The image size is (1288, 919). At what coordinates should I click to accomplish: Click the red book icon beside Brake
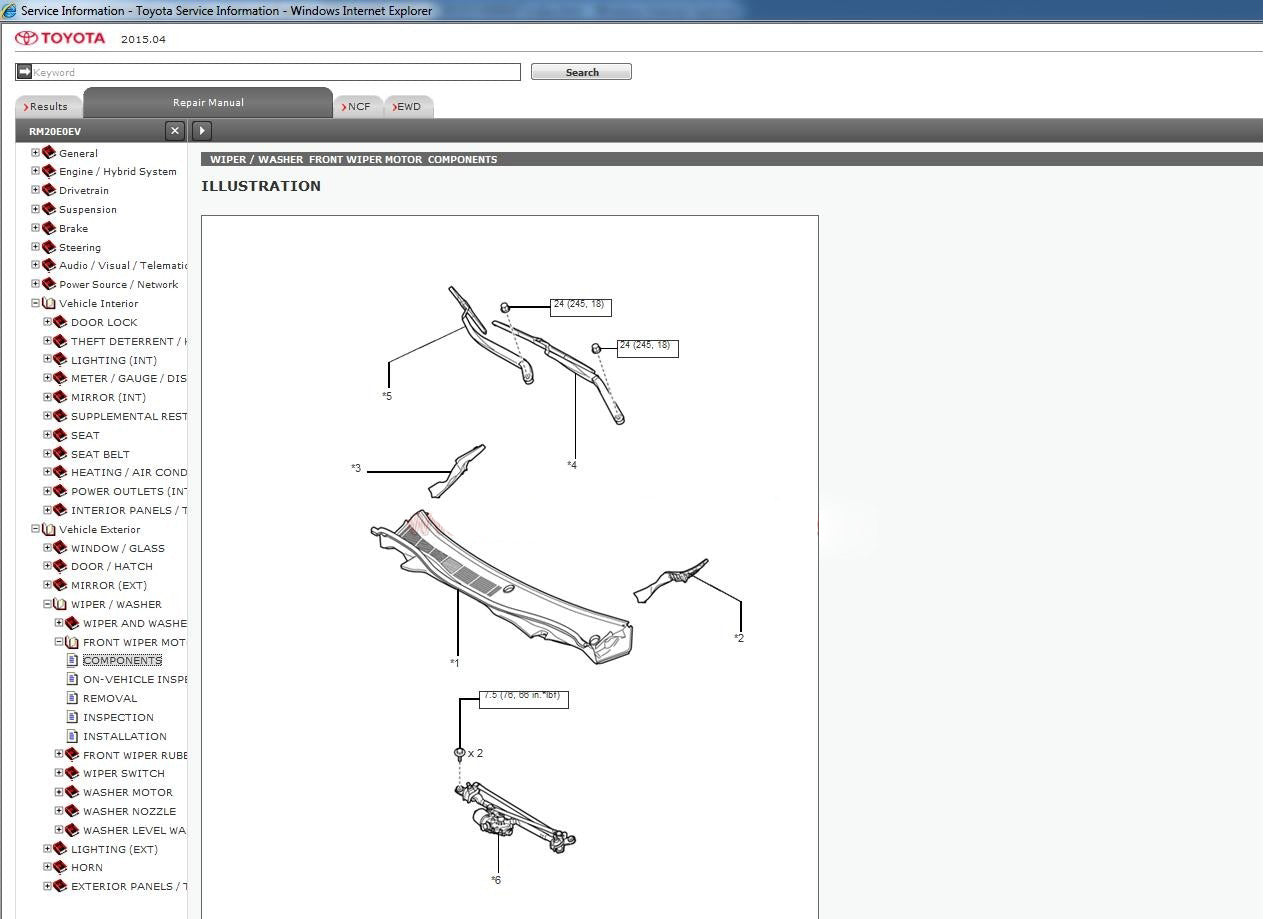[x=48, y=228]
